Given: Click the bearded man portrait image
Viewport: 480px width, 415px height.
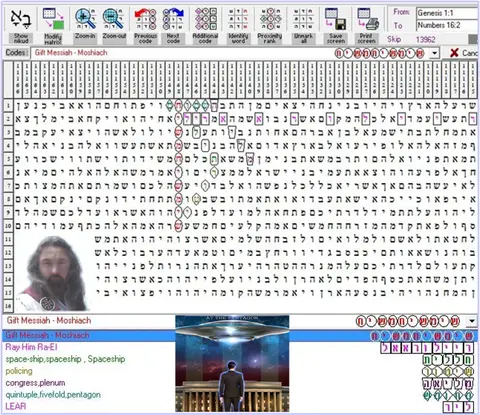Looking at the screenshot, I should (x=54, y=273).
